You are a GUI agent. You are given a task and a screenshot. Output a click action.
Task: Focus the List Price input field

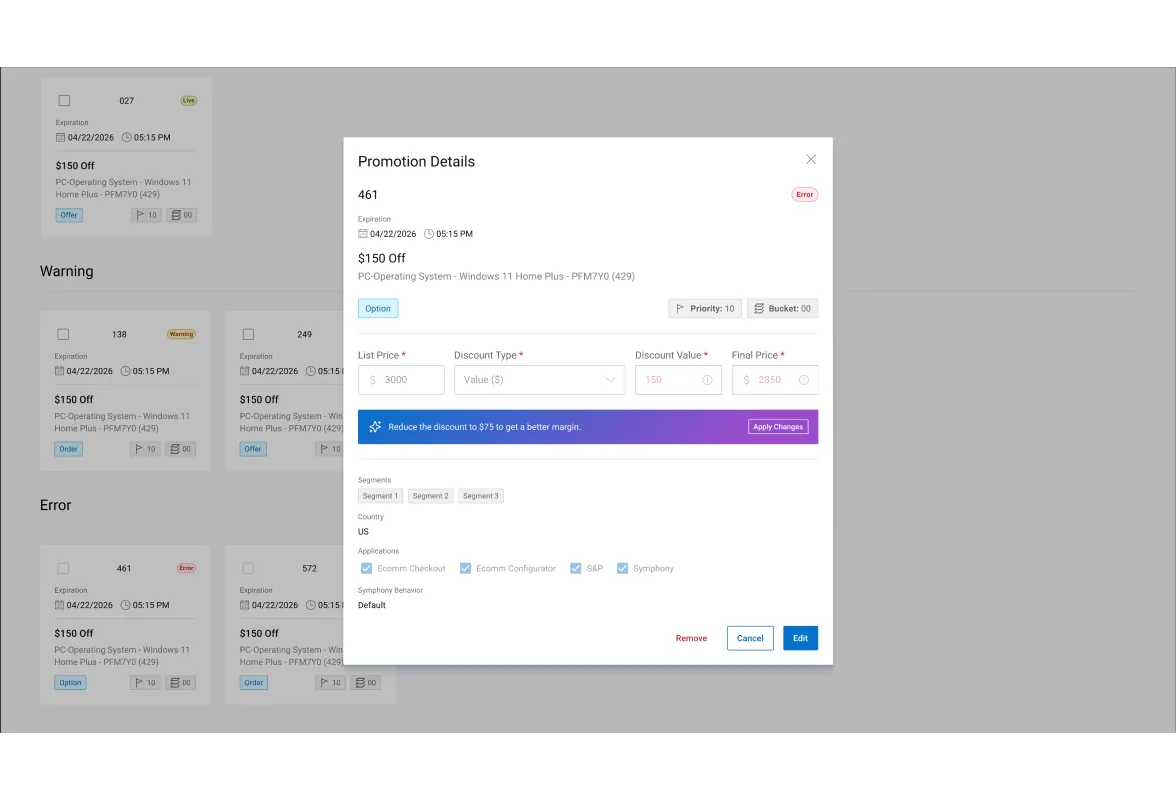(x=401, y=380)
